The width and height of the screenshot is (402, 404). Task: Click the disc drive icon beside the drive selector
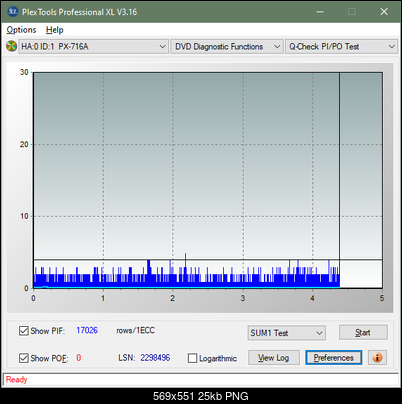tap(11, 46)
